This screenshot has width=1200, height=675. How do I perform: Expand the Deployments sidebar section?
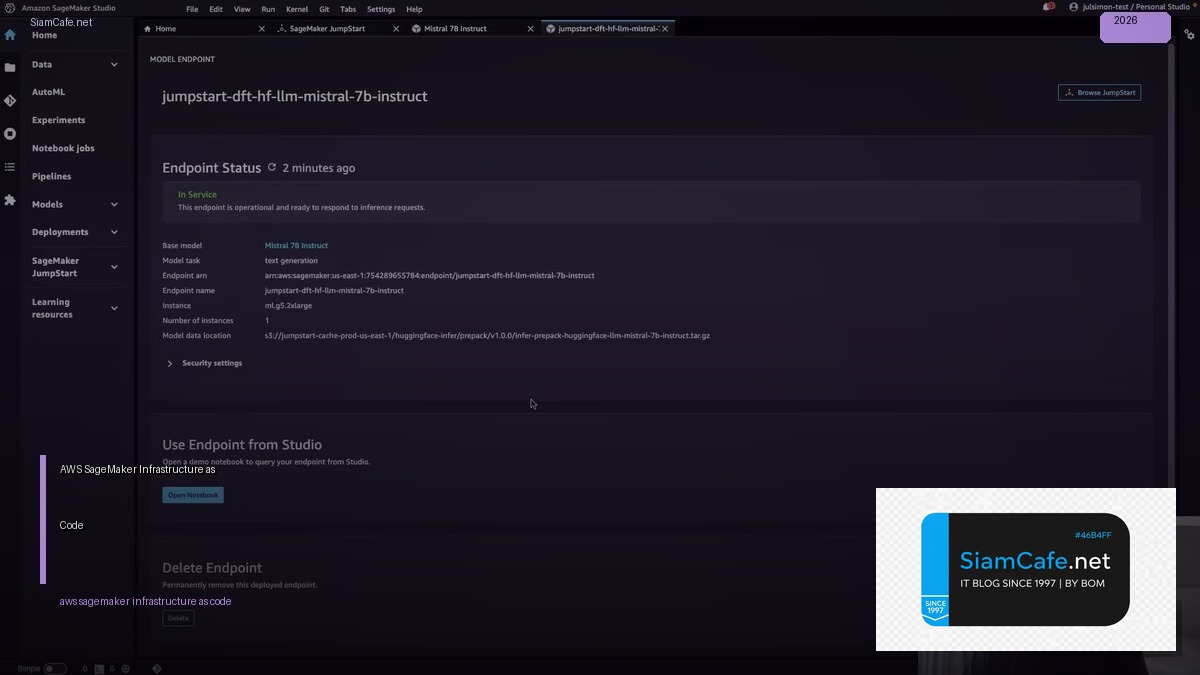(x=114, y=231)
